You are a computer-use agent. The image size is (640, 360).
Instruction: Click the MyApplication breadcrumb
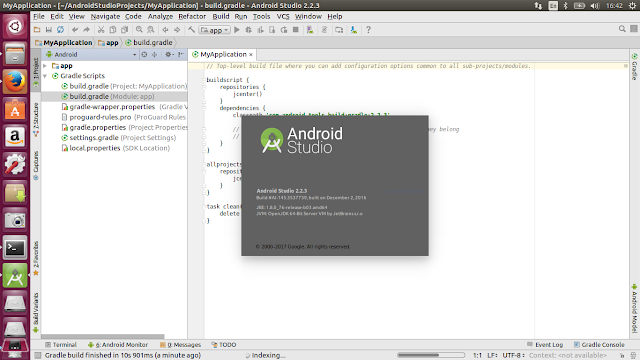[64, 42]
